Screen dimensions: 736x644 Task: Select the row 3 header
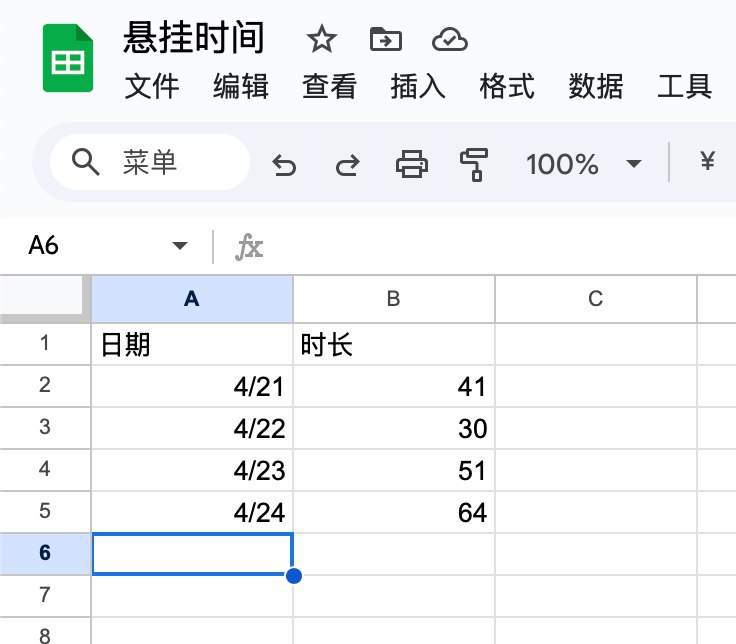[44, 428]
